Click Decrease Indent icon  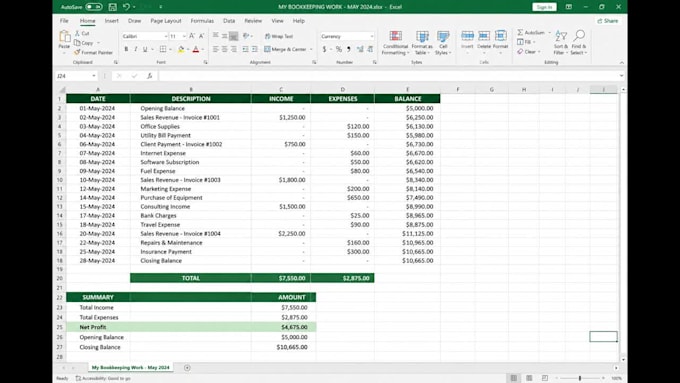[245, 49]
